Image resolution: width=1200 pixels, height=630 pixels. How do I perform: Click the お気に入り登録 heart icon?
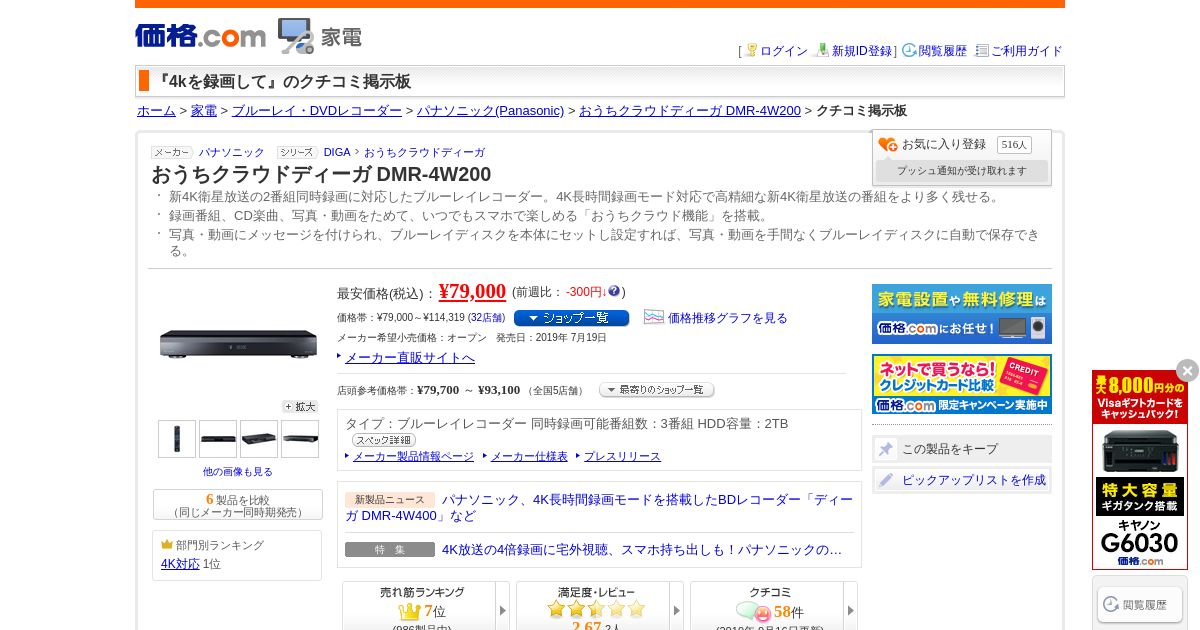coord(888,145)
